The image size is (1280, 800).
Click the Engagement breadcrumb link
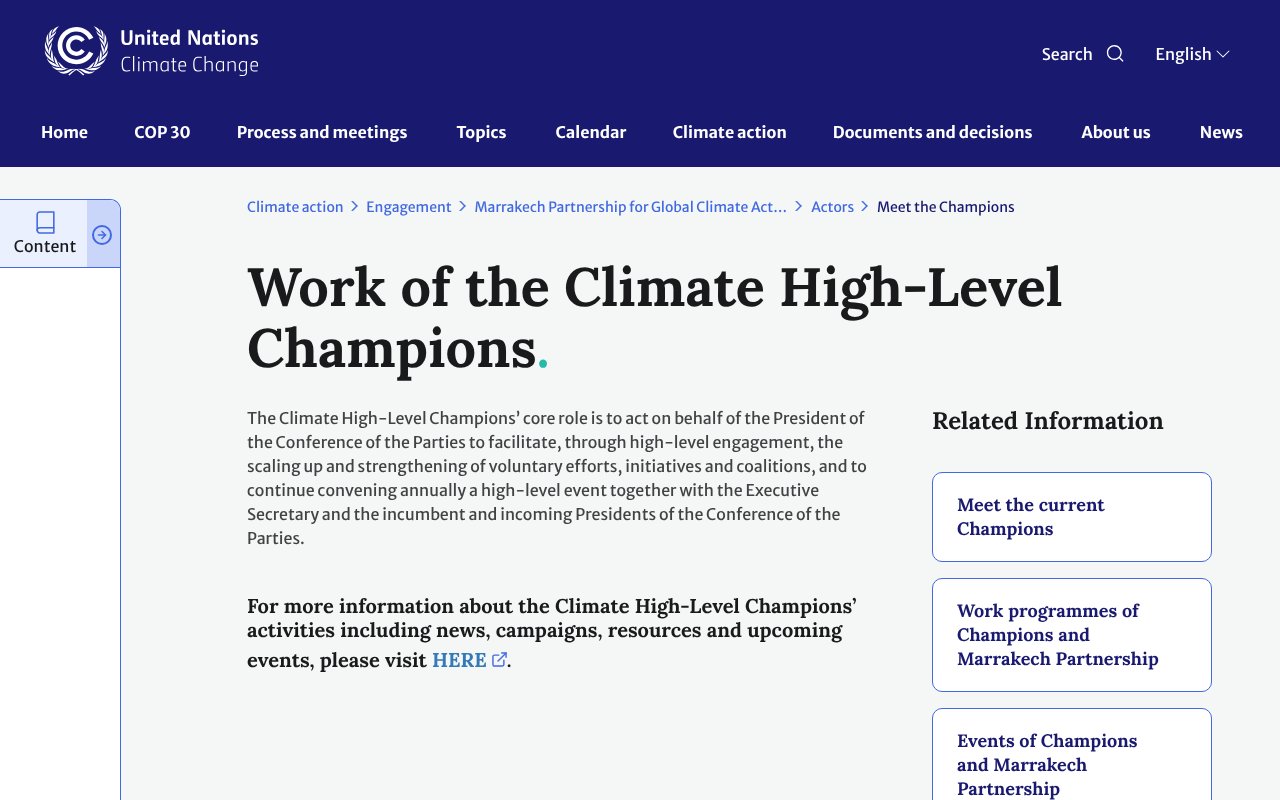click(409, 207)
